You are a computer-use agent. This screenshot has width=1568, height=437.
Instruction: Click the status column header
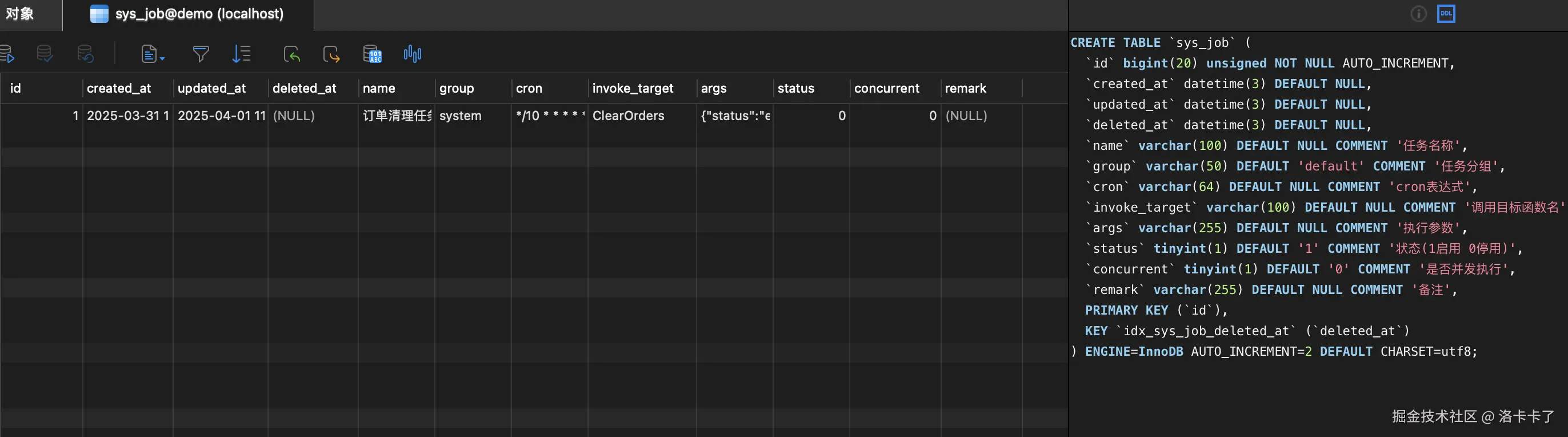click(x=795, y=89)
